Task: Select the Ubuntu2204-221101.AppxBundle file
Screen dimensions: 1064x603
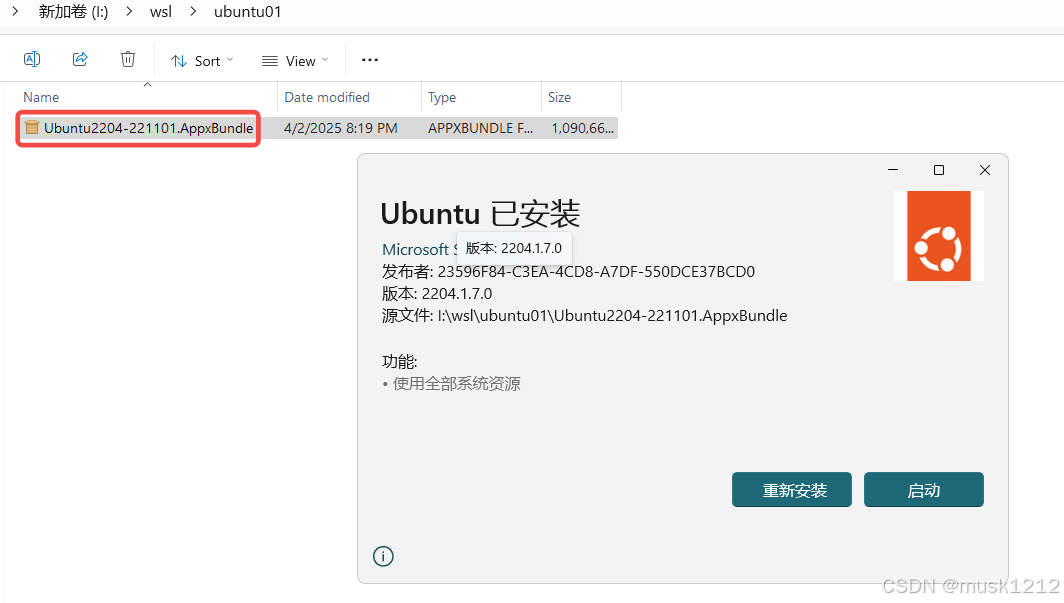Action: point(139,128)
